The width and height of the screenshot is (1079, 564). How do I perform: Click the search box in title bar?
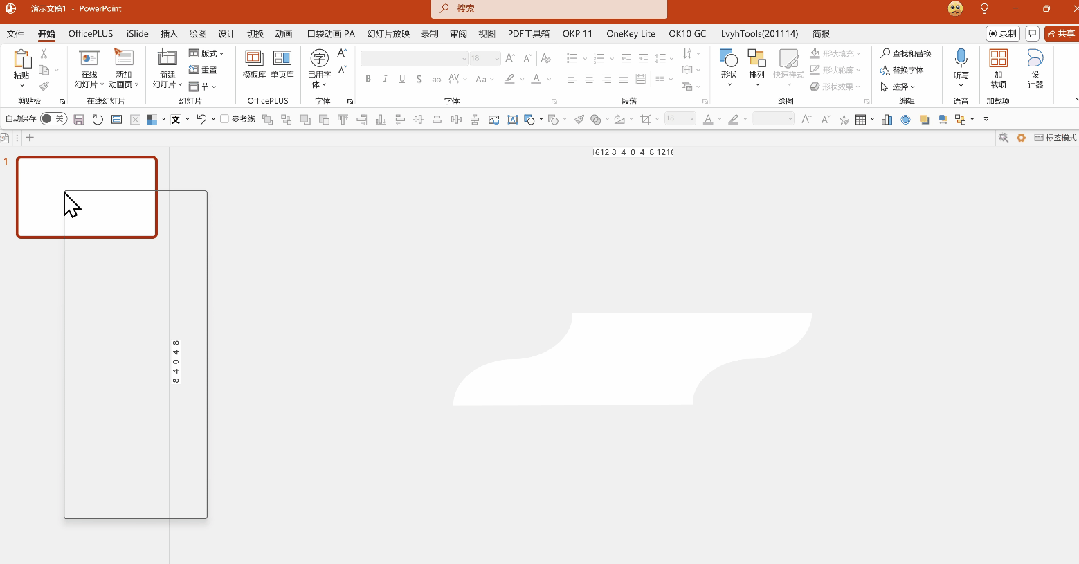(549, 9)
